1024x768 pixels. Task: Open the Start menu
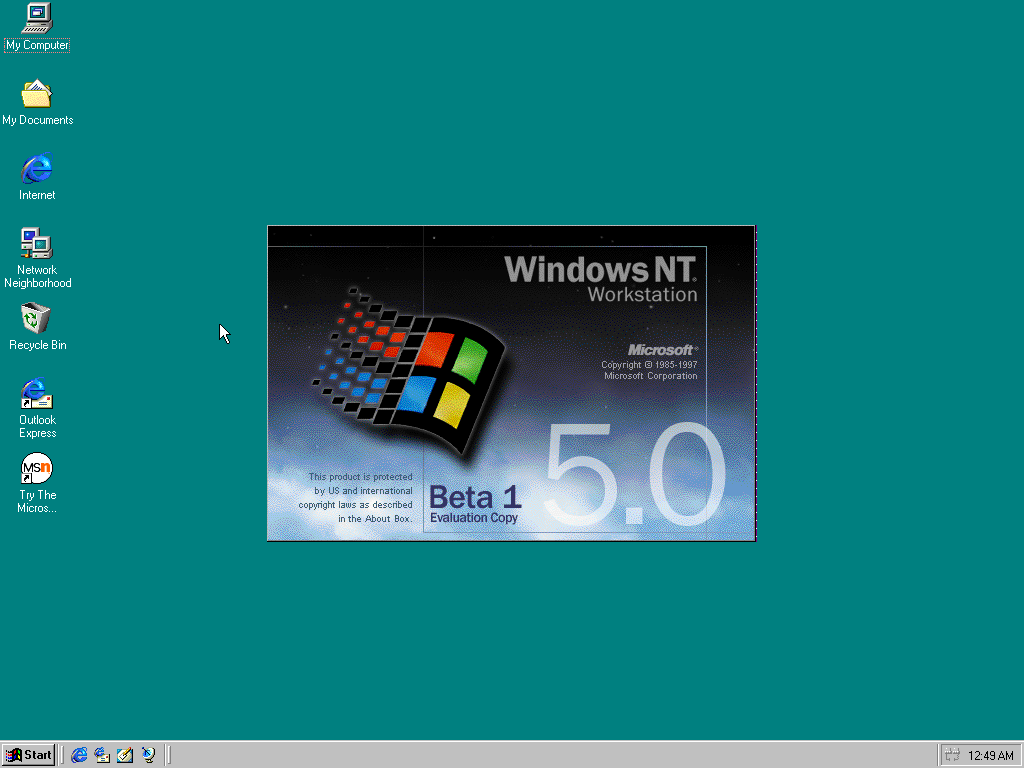(28, 755)
